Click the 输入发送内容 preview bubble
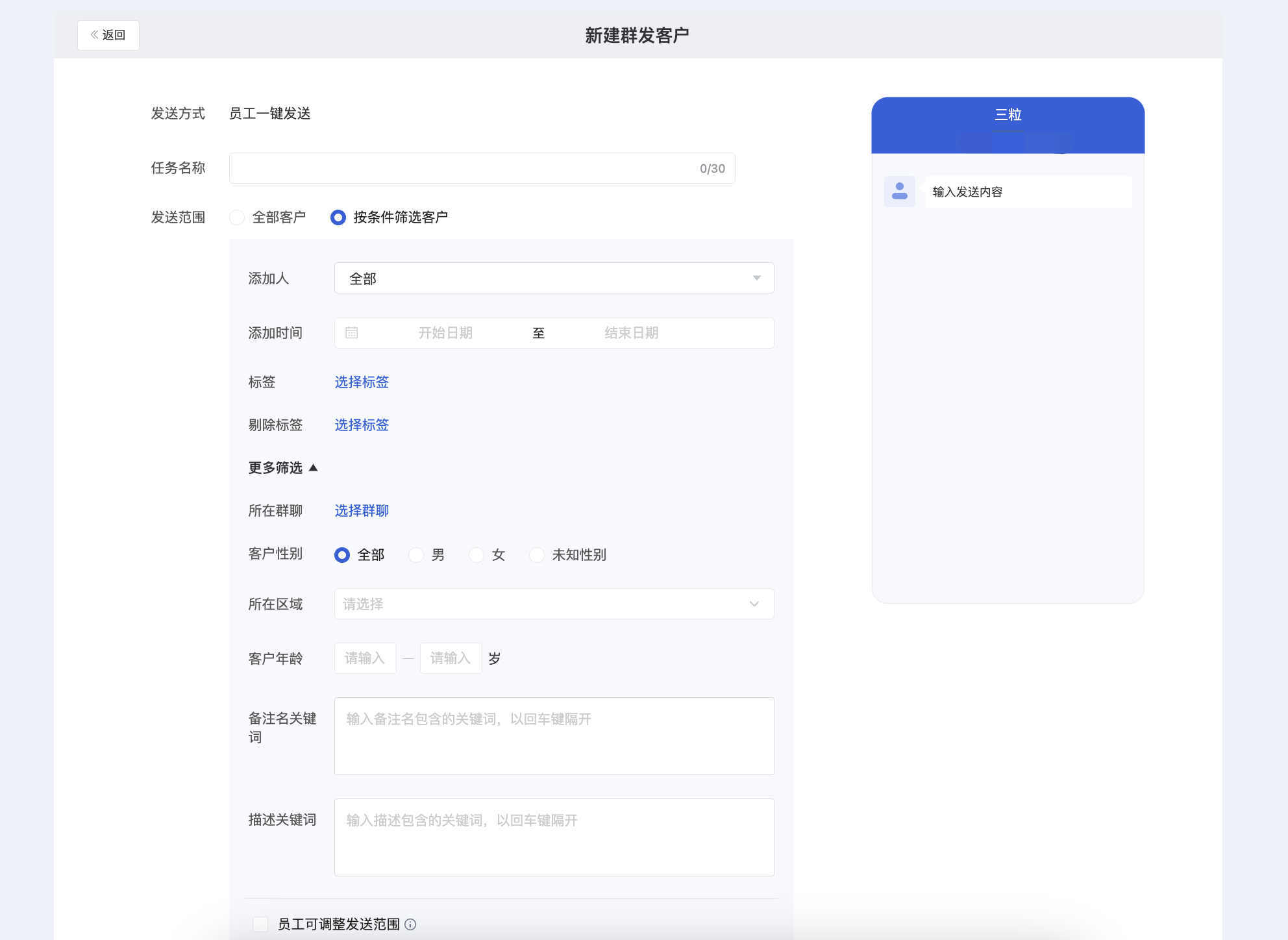 [x=1028, y=192]
